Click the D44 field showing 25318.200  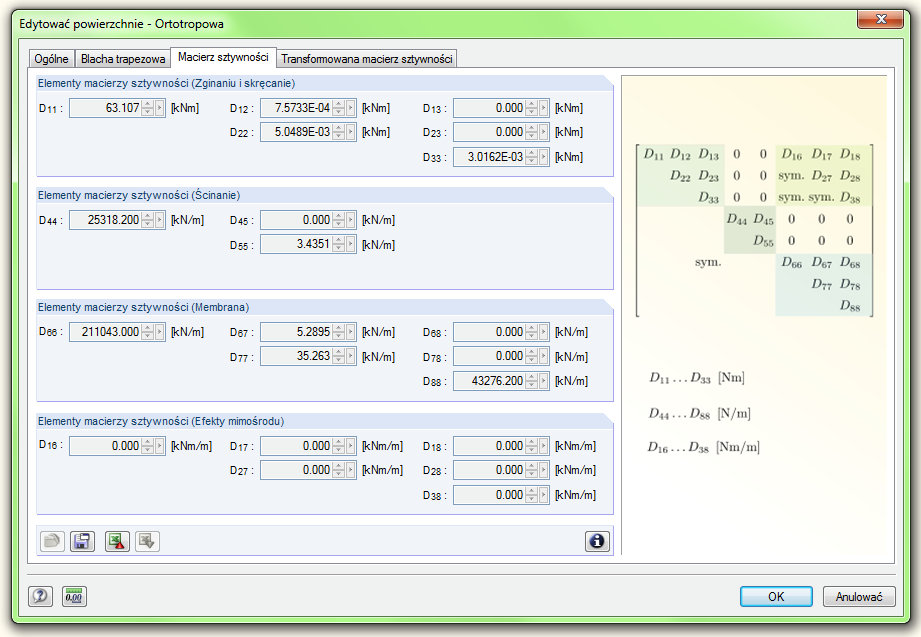point(106,220)
